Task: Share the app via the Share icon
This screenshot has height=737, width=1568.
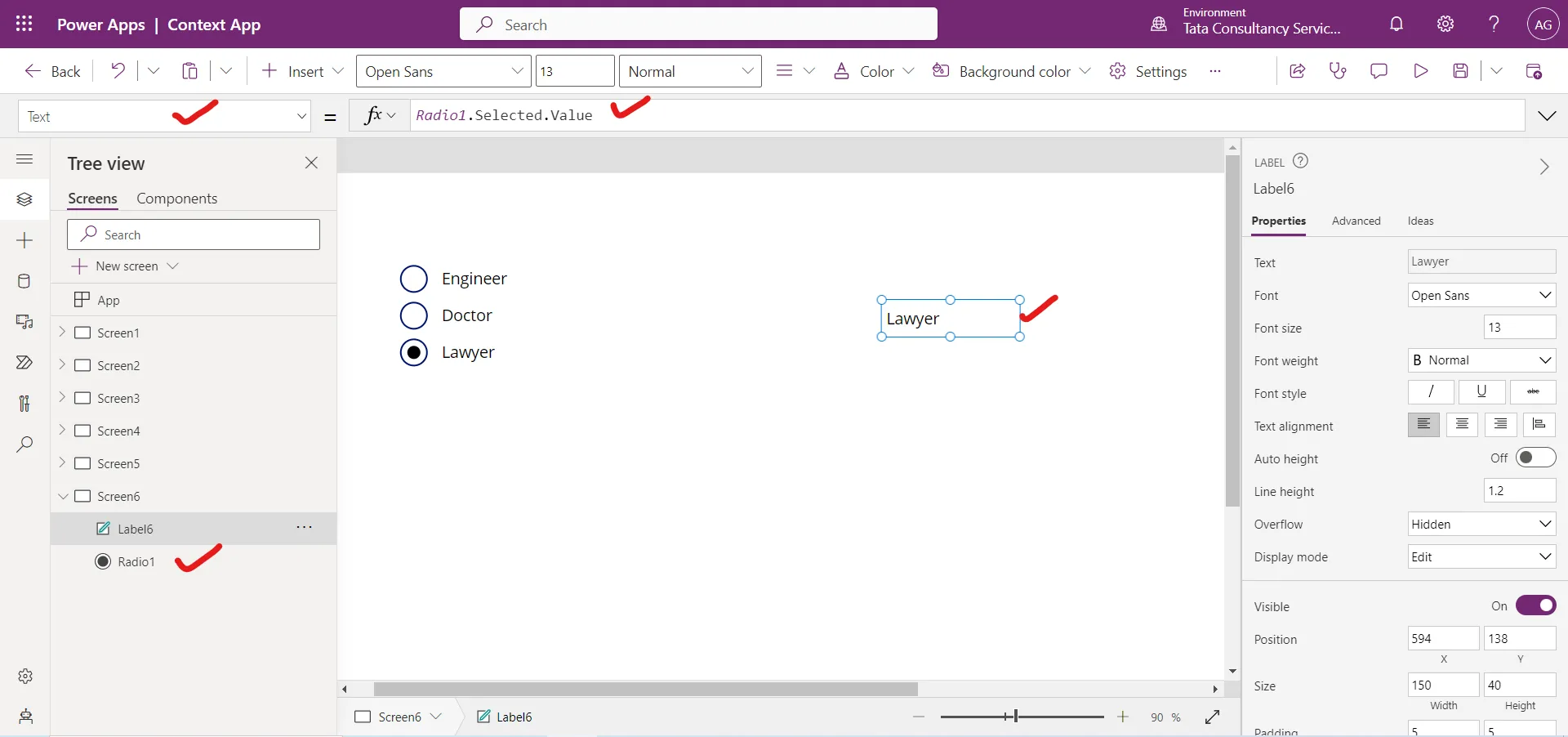Action: [x=1298, y=71]
